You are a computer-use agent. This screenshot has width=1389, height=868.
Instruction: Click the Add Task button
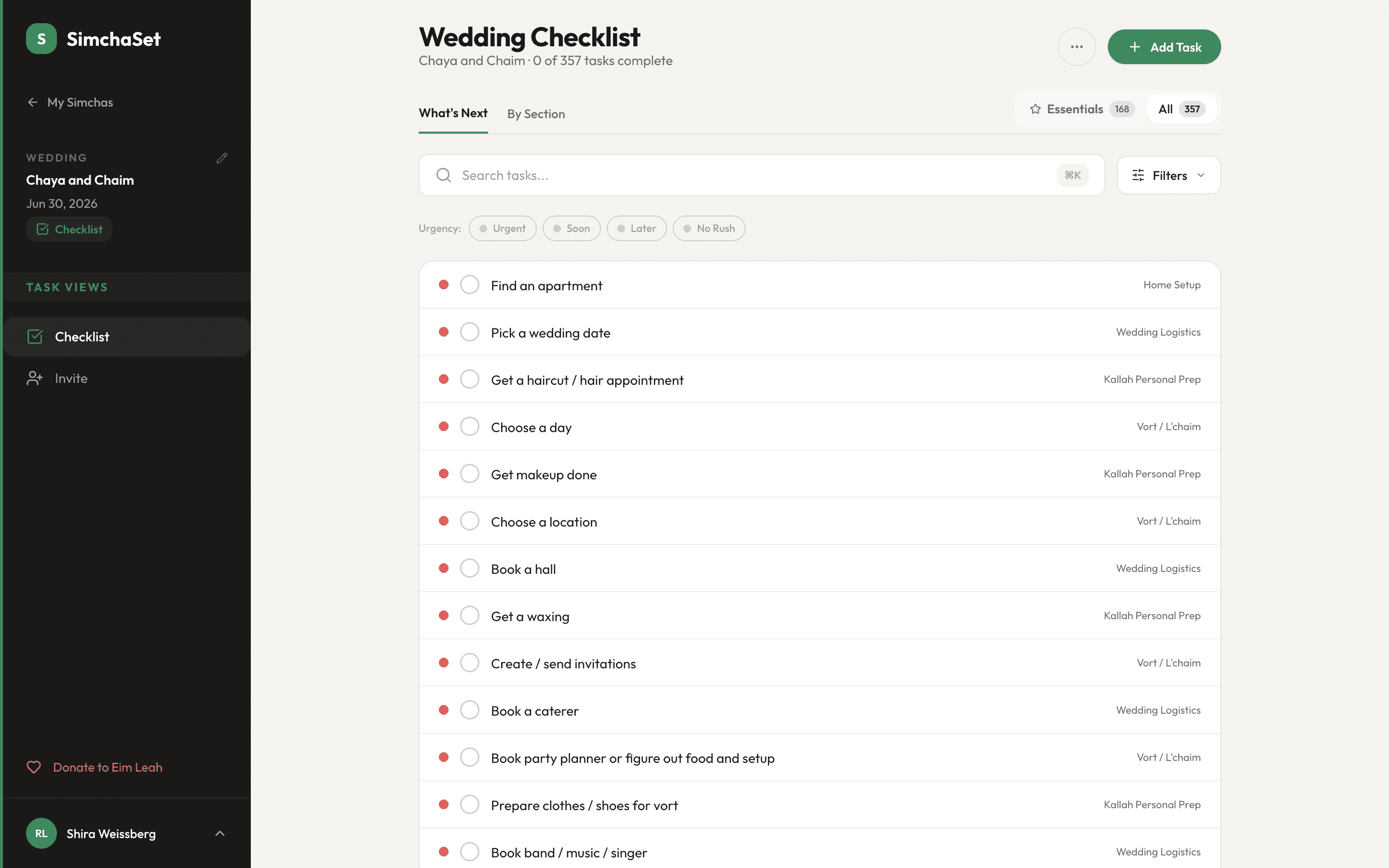1164,46
